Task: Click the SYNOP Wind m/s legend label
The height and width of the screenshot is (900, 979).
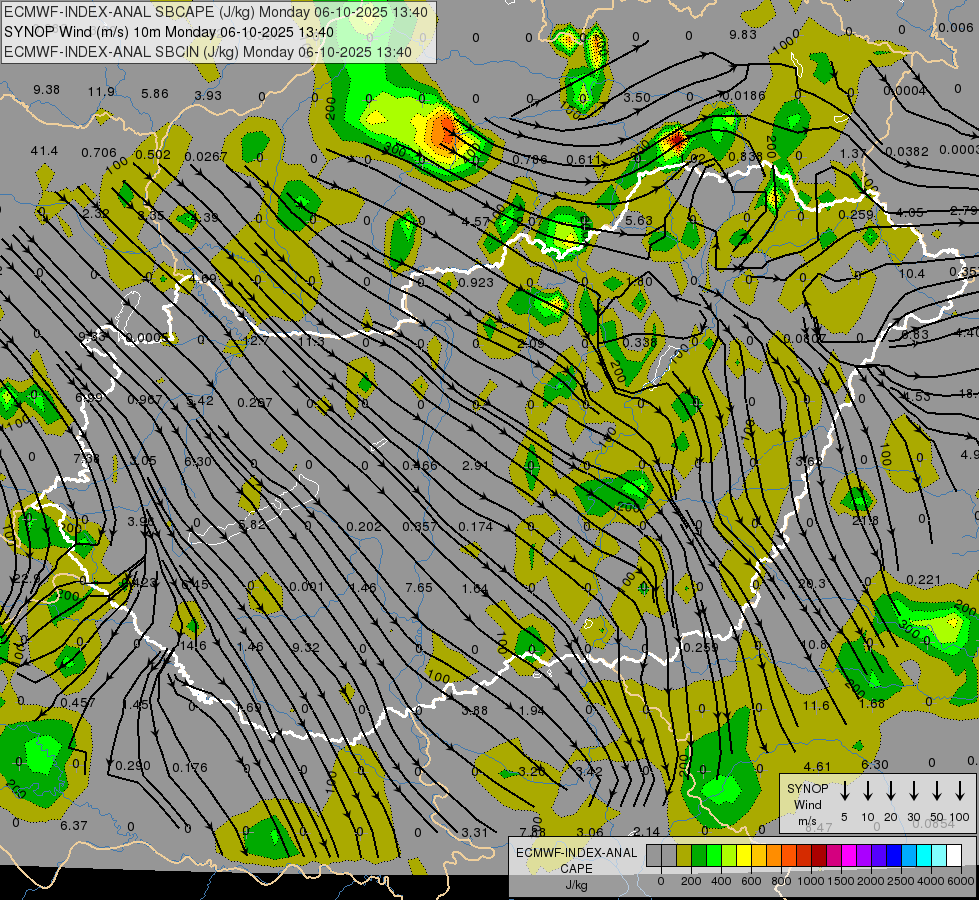Action: click(807, 804)
